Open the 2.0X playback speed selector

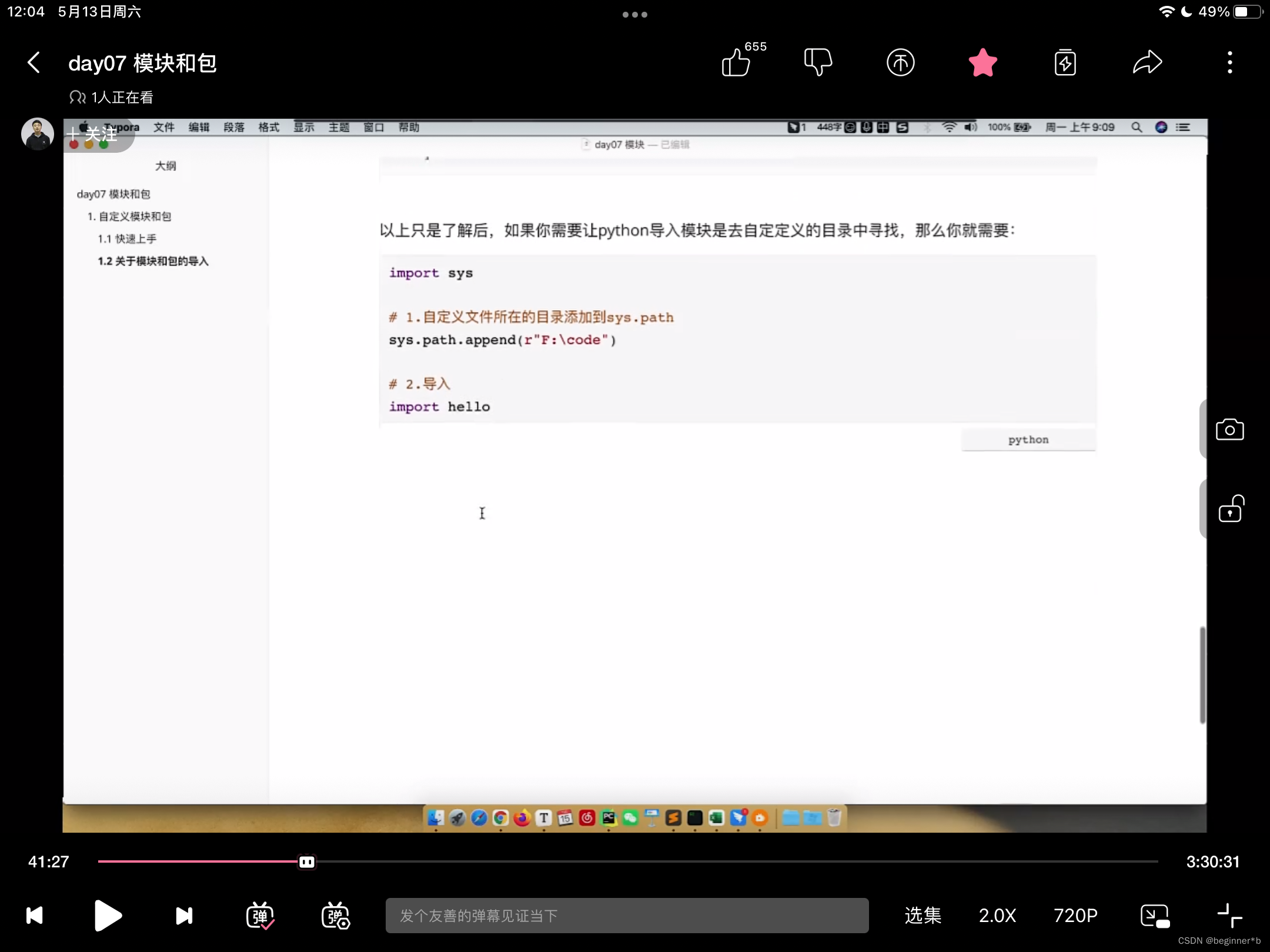tap(997, 916)
